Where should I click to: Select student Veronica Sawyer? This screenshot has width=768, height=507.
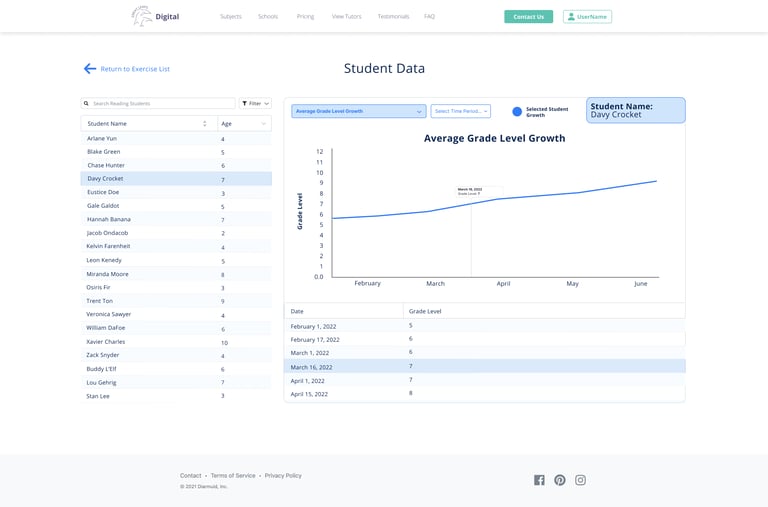176,314
